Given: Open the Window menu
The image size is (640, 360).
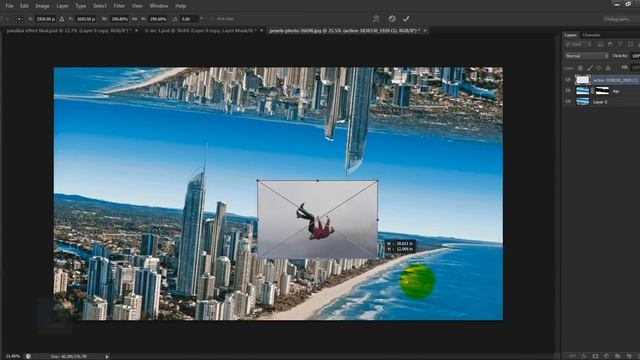Looking at the screenshot, I should [x=159, y=6].
